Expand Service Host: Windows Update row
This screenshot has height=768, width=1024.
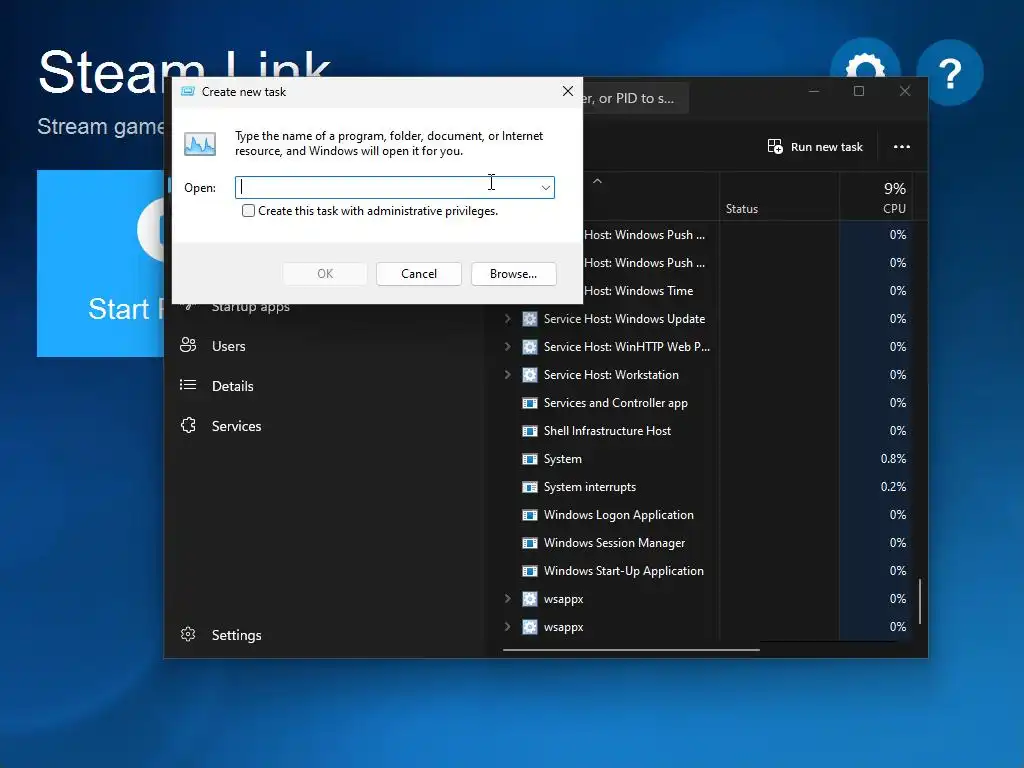coord(507,319)
